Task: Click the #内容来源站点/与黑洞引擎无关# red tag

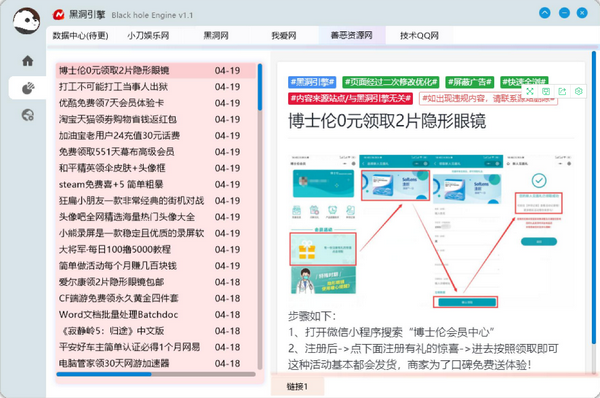Action: (x=351, y=98)
